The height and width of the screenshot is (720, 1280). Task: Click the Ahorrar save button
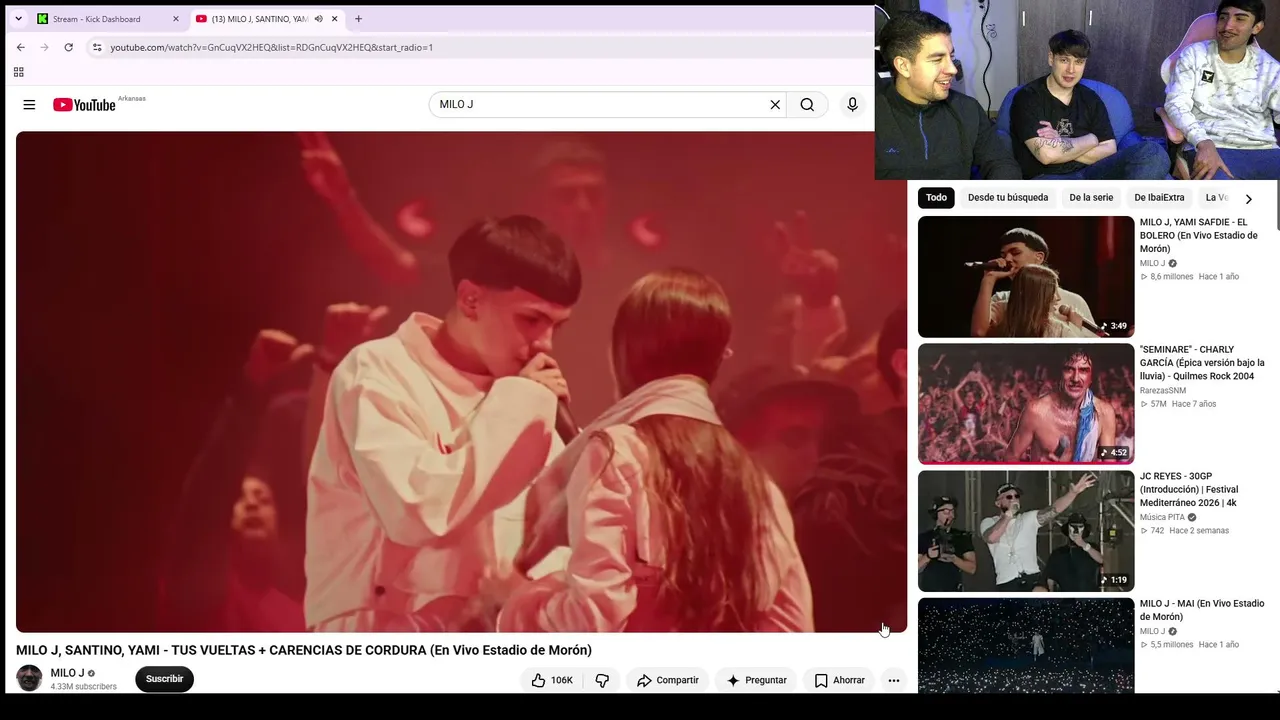point(839,680)
